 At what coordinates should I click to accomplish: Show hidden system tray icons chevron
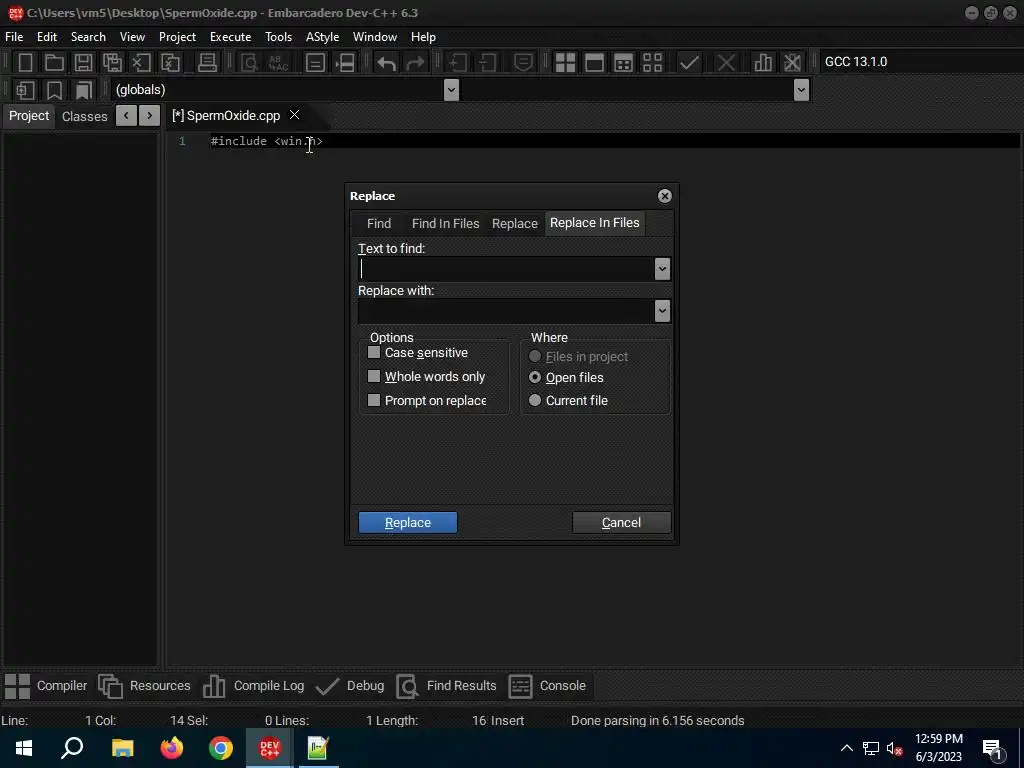click(846, 748)
